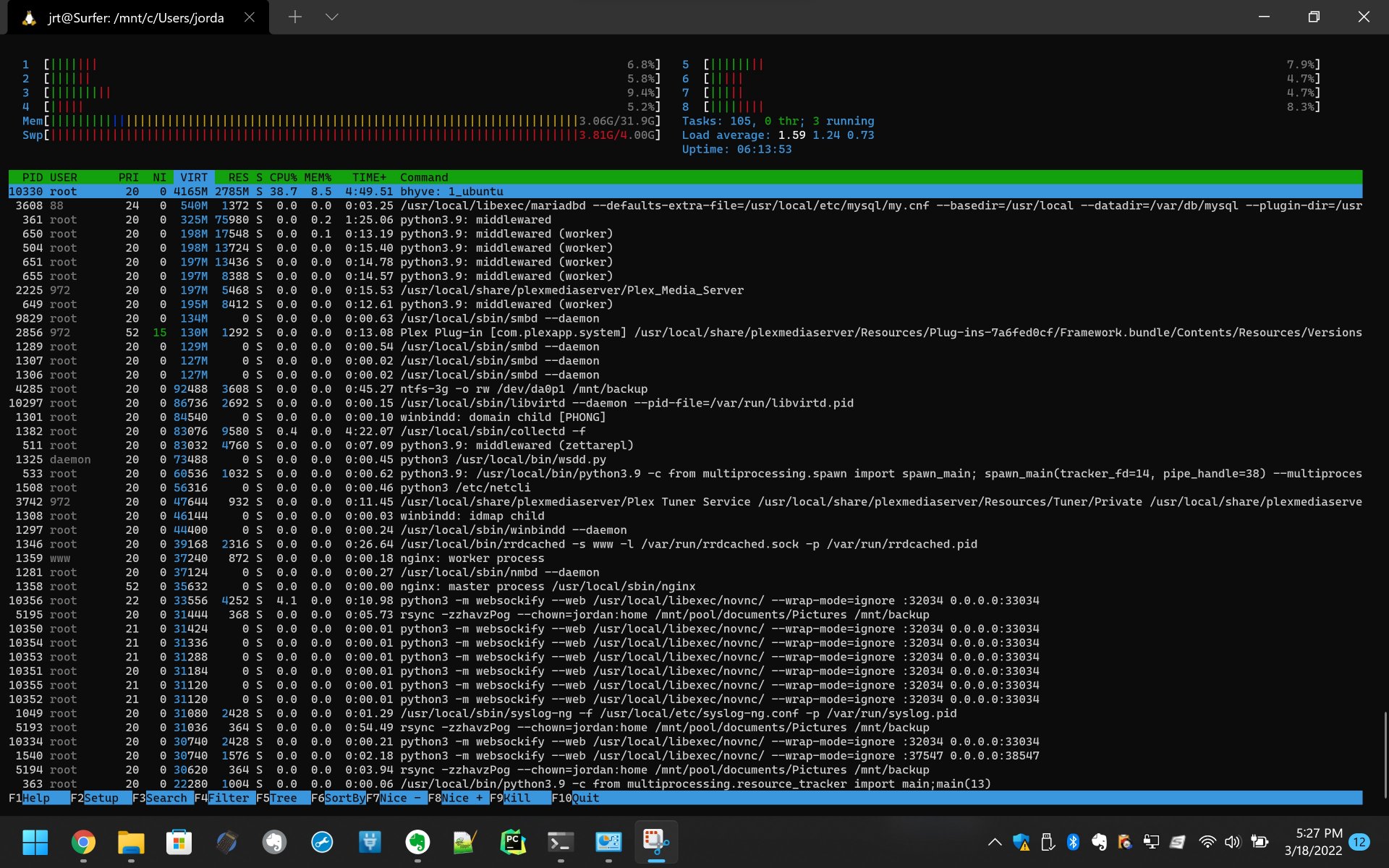Screen dimensions: 1389x868
Task: Click F1 Help in htop
Action: pos(40,798)
